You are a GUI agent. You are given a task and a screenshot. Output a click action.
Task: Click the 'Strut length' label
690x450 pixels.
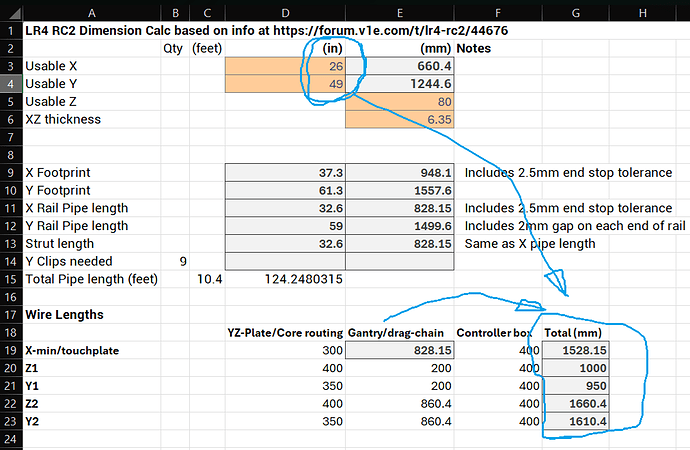[59, 243]
